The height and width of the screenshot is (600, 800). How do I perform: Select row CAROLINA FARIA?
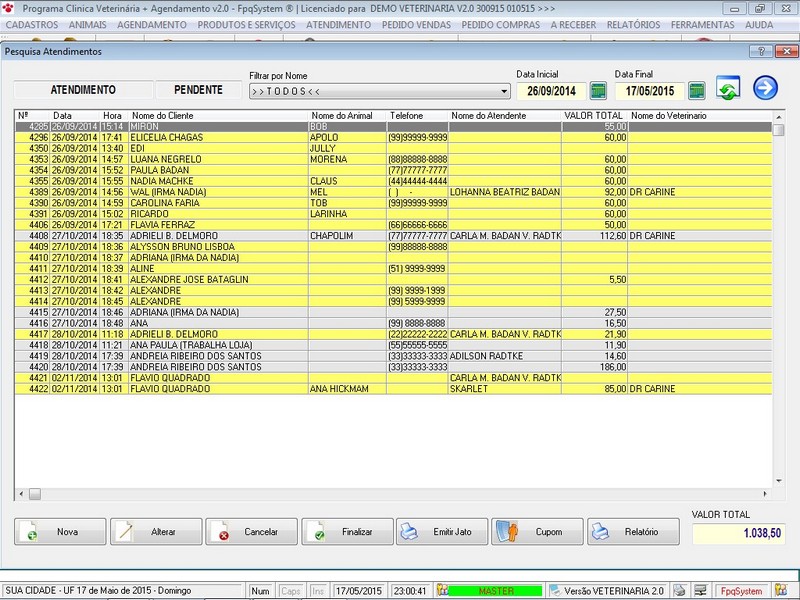[393, 203]
